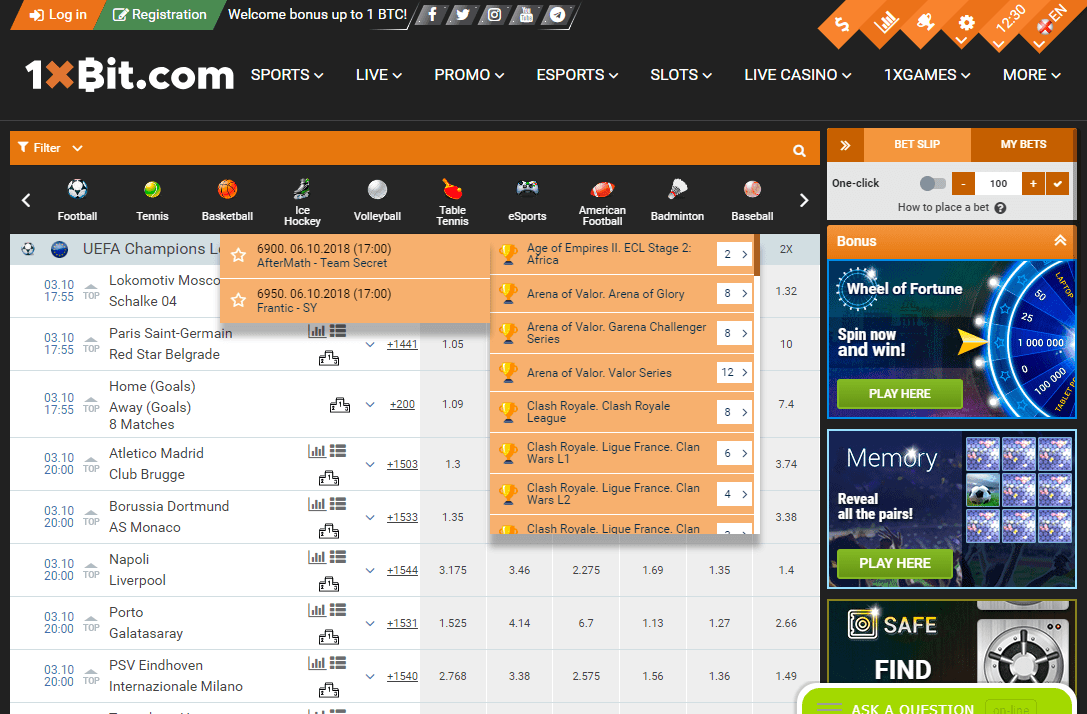The width and height of the screenshot is (1087, 714).
Task: Collapse the Bonus panel
Action: 1060,241
